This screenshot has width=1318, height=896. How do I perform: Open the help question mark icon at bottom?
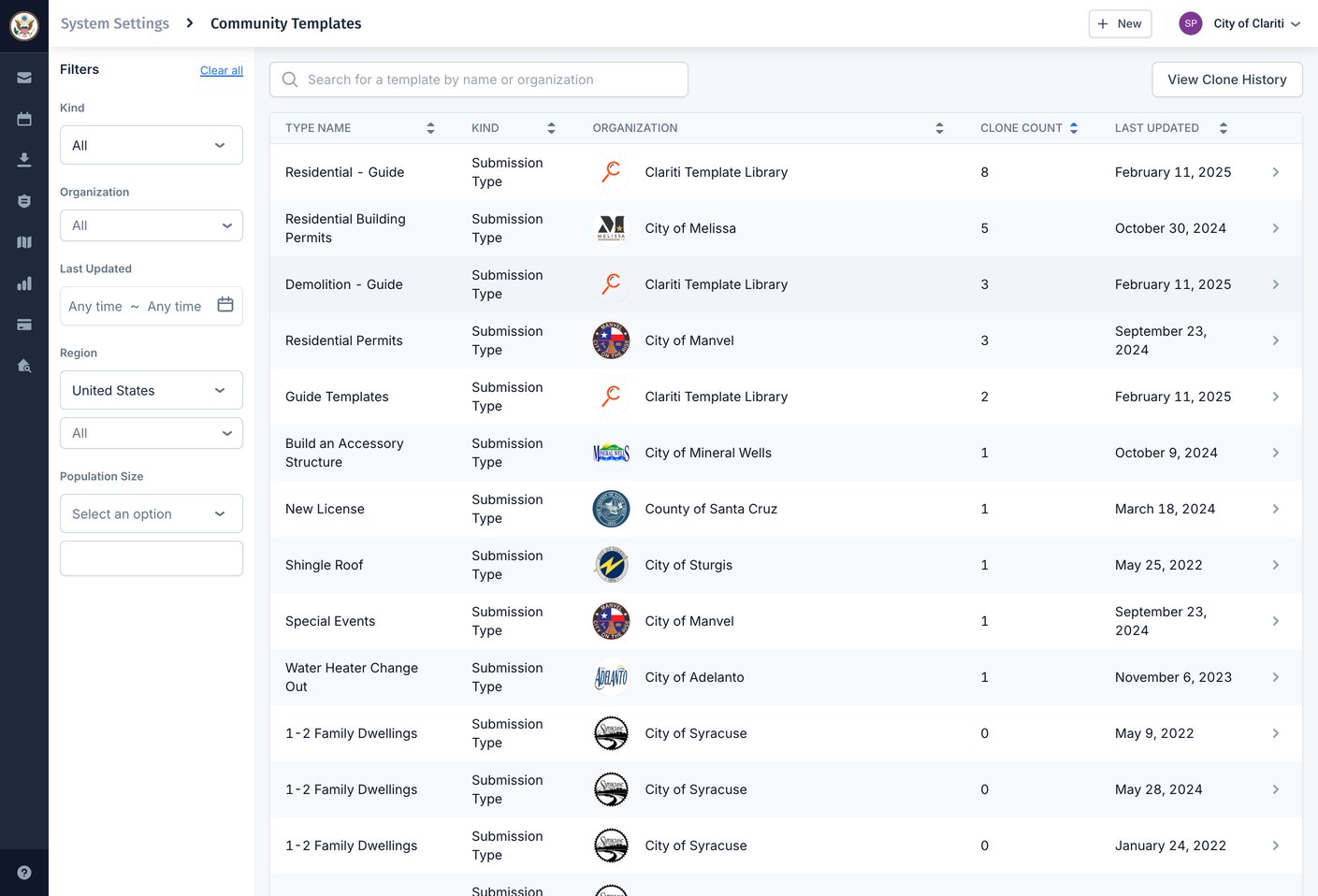(x=24, y=872)
